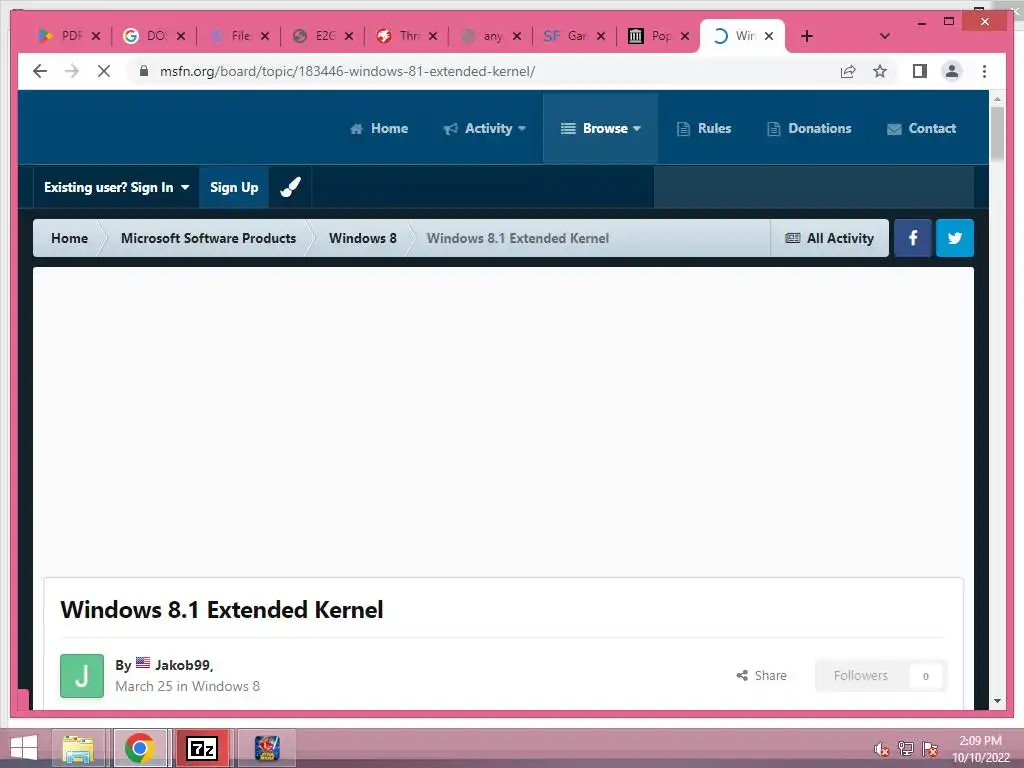Open the game icon on the taskbar

pyautogui.click(x=266, y=748)
